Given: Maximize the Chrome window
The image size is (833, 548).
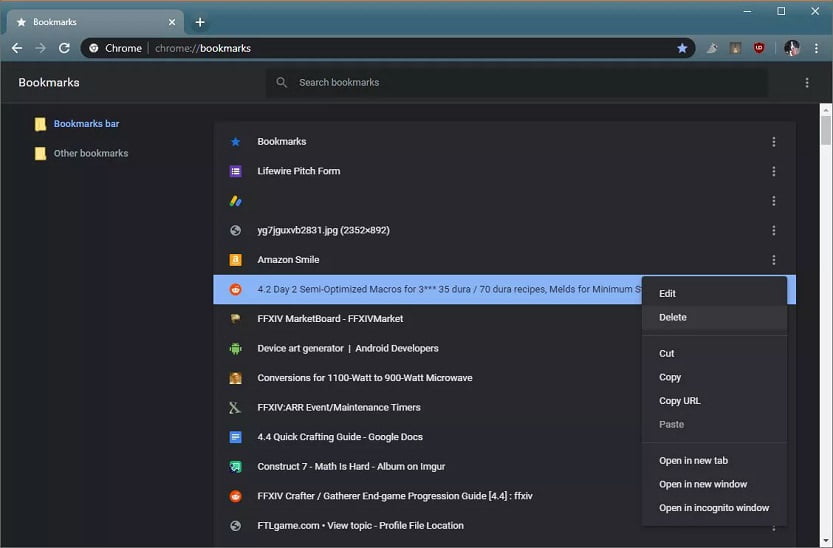Looking at the screenshot, I should point(781,11).
